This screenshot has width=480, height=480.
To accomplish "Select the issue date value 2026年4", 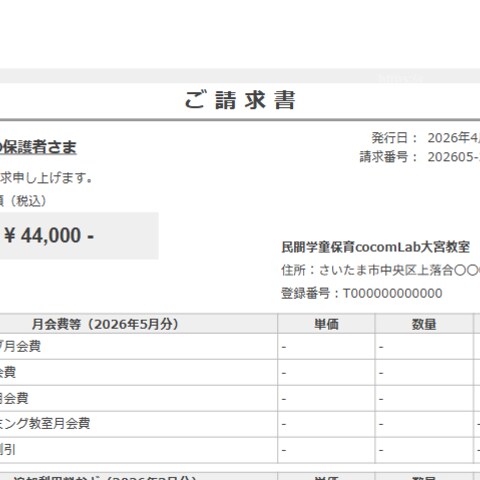I will (454, 138).
